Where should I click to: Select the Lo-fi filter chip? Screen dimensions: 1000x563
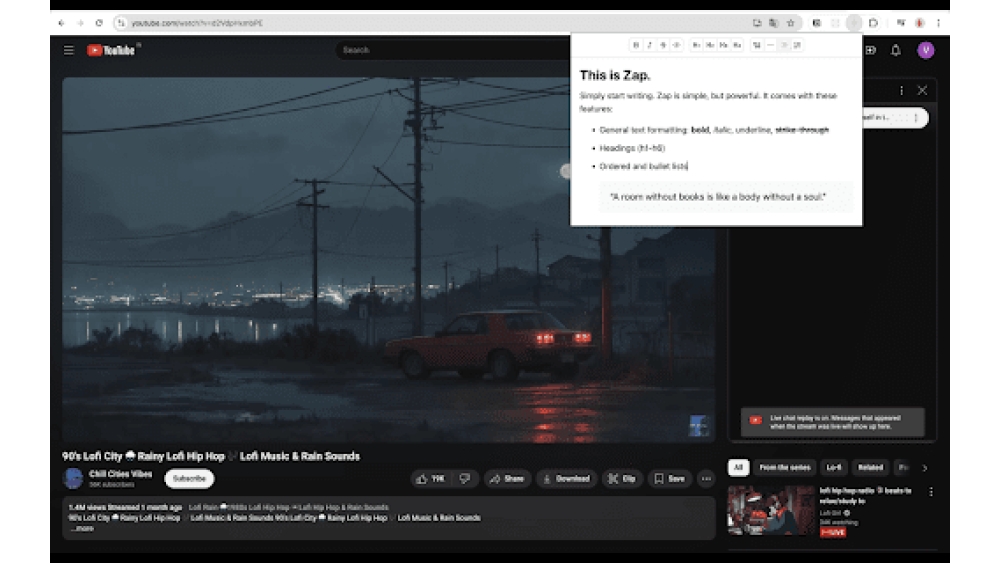(834, 467)
